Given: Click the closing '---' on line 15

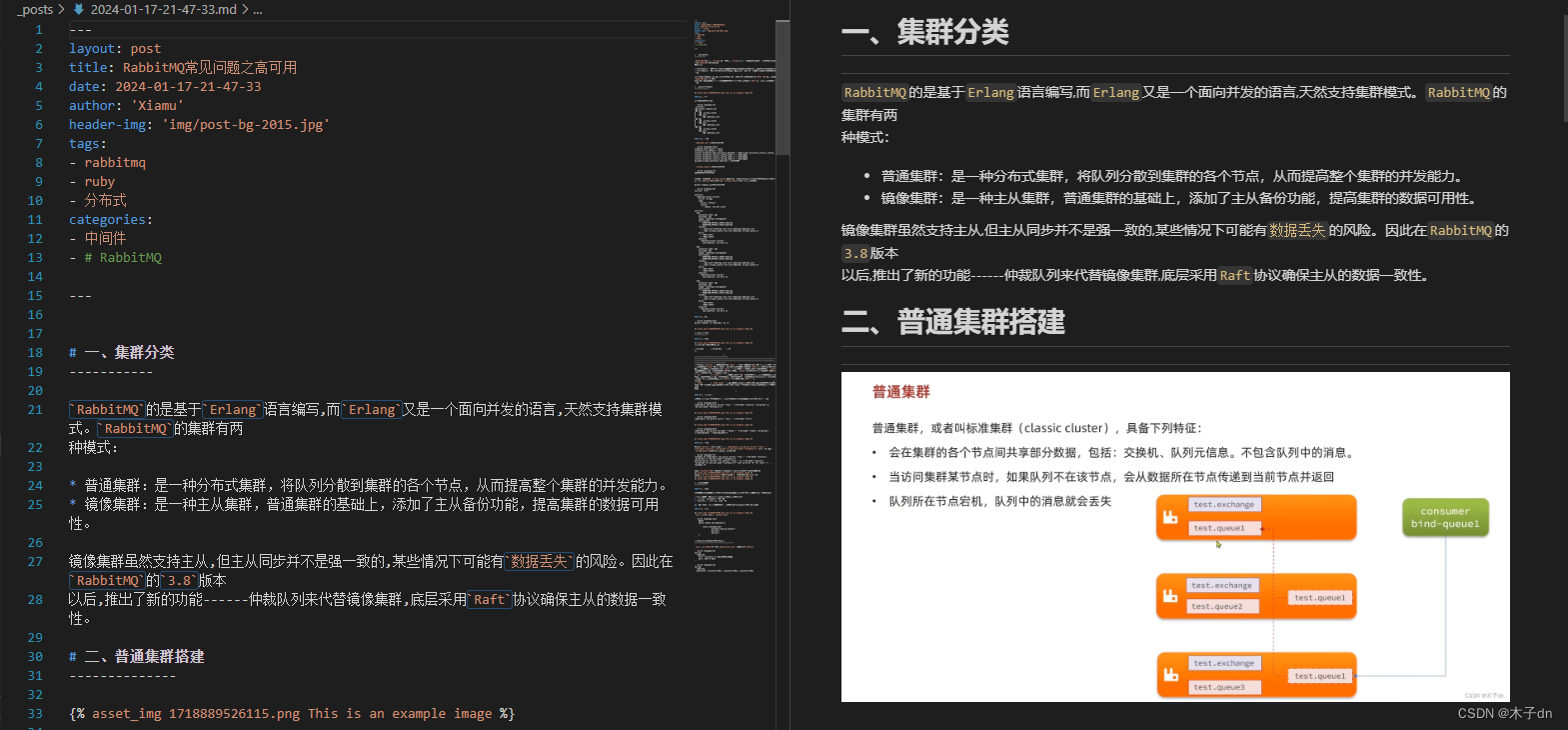Looking at the screenshot, I should click(x=80, y=295).
